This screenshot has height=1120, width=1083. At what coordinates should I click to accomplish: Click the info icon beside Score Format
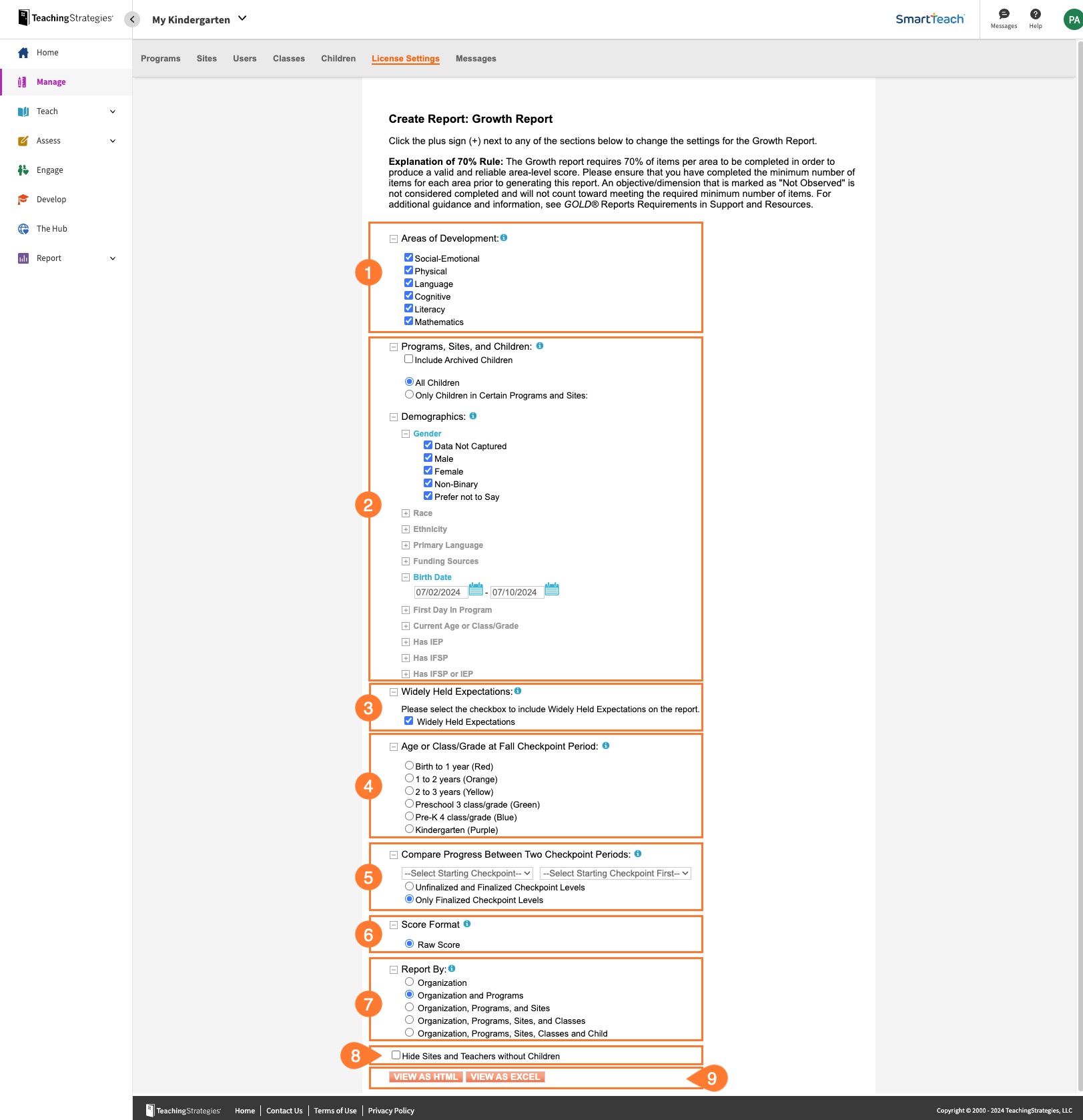(x=467, y=924)
